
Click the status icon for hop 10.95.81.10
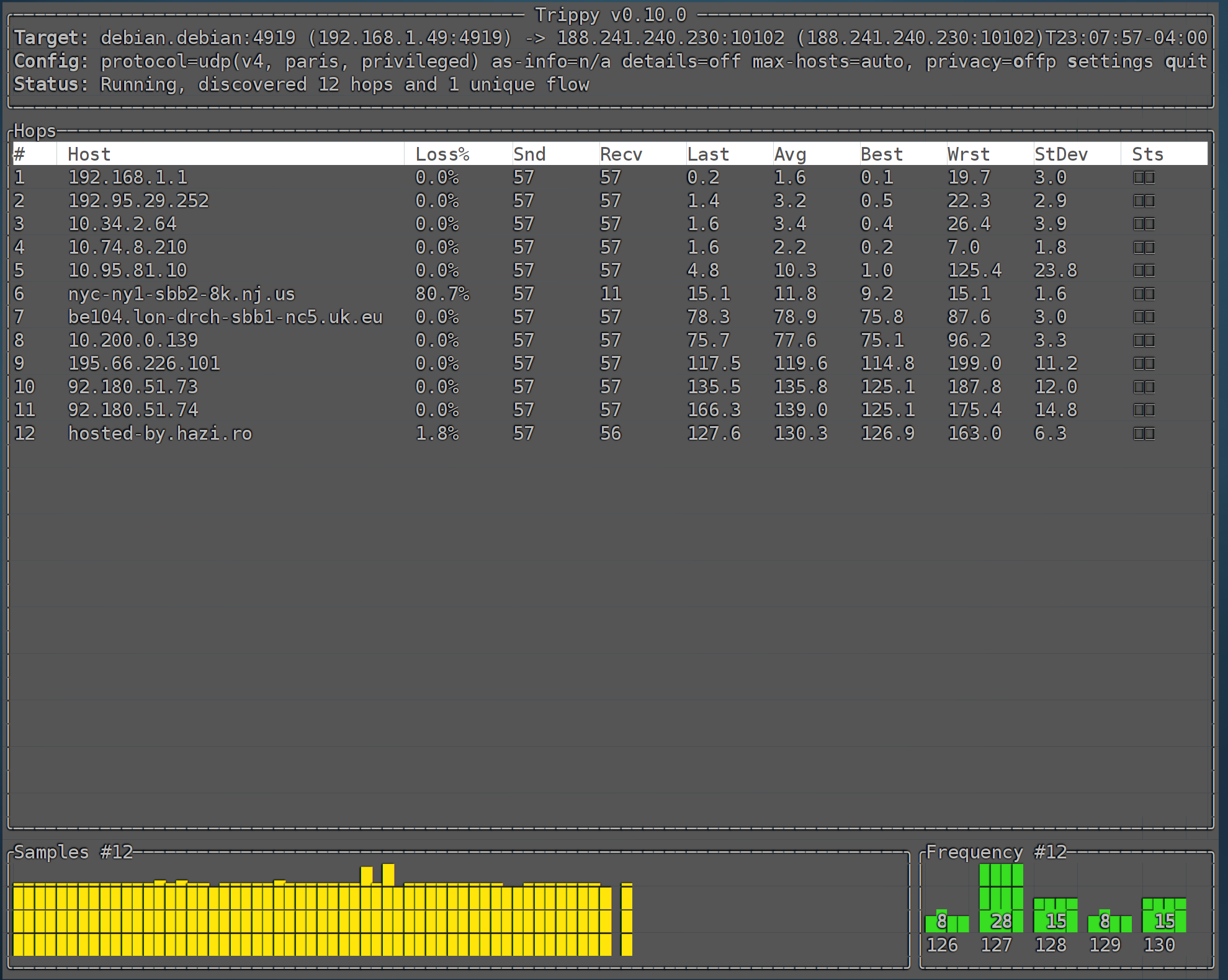pos(1144,271)
